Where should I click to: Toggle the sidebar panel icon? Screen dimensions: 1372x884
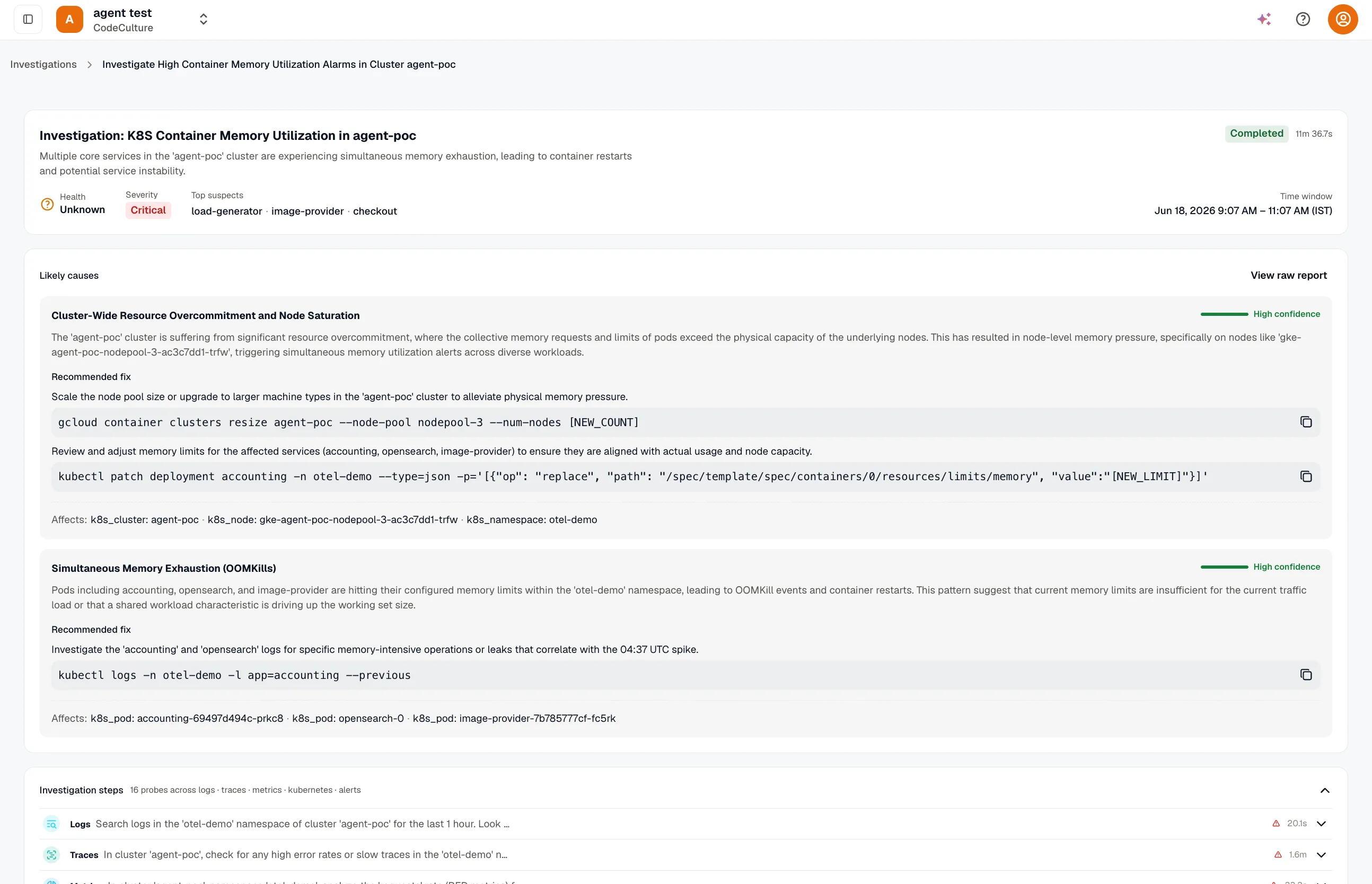tap(28, 20)
